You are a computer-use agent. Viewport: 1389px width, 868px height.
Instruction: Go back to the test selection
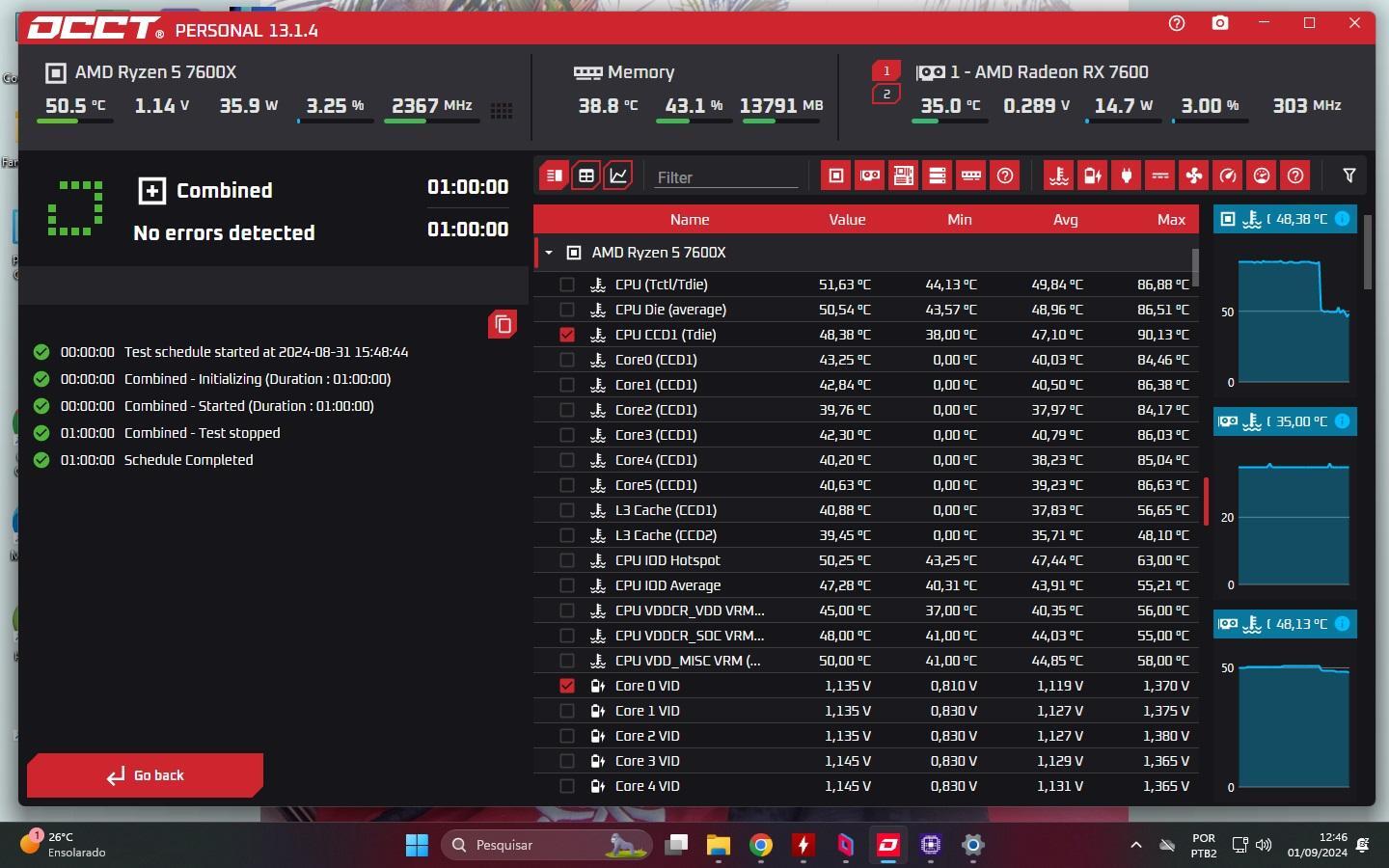(145, 775)
